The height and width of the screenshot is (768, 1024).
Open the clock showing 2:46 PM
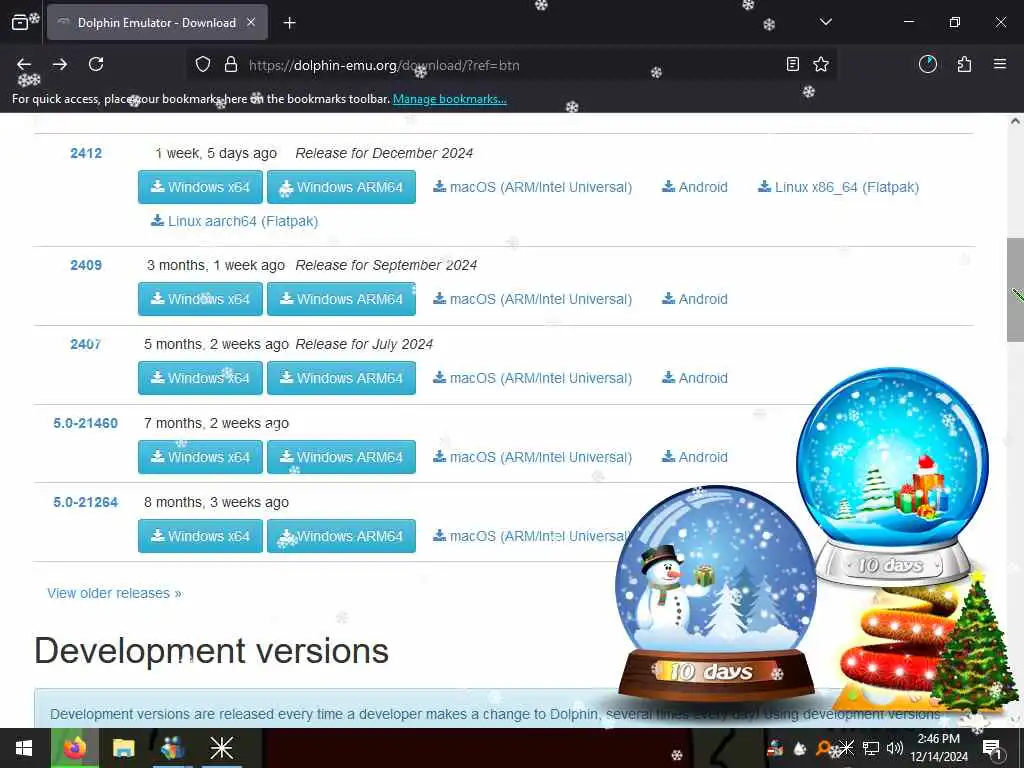pyautogui.click(x=938, y=748)
